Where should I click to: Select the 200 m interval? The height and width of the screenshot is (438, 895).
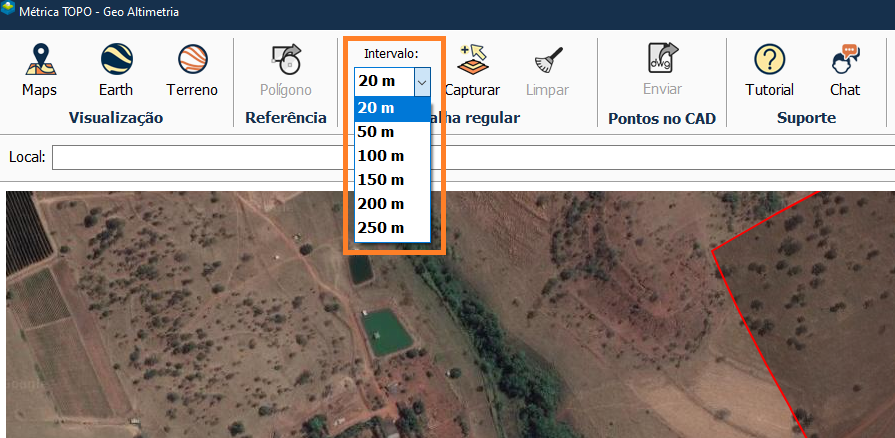point(392,204)
